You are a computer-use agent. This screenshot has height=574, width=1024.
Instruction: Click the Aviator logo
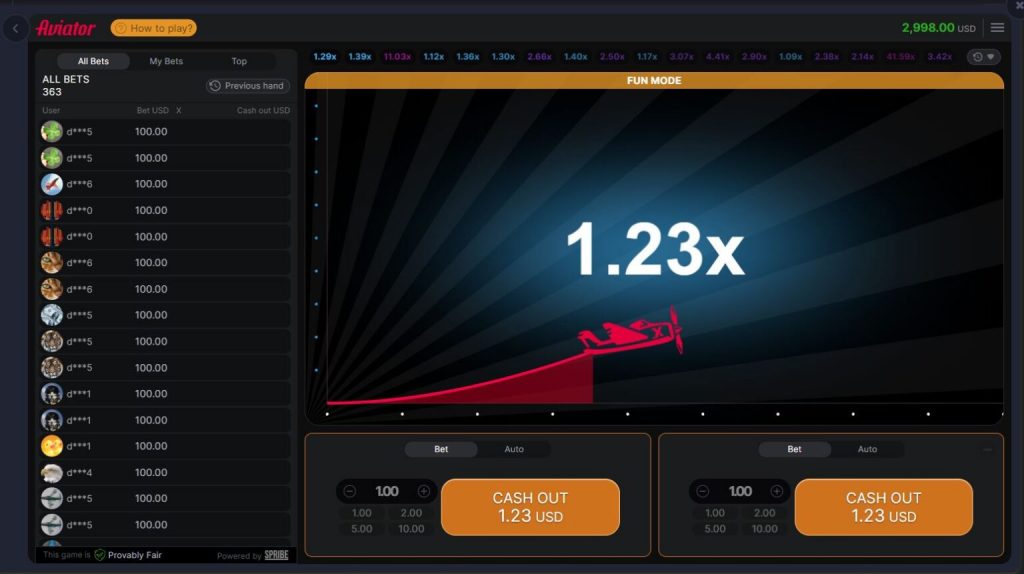click(x=65, y=28)
